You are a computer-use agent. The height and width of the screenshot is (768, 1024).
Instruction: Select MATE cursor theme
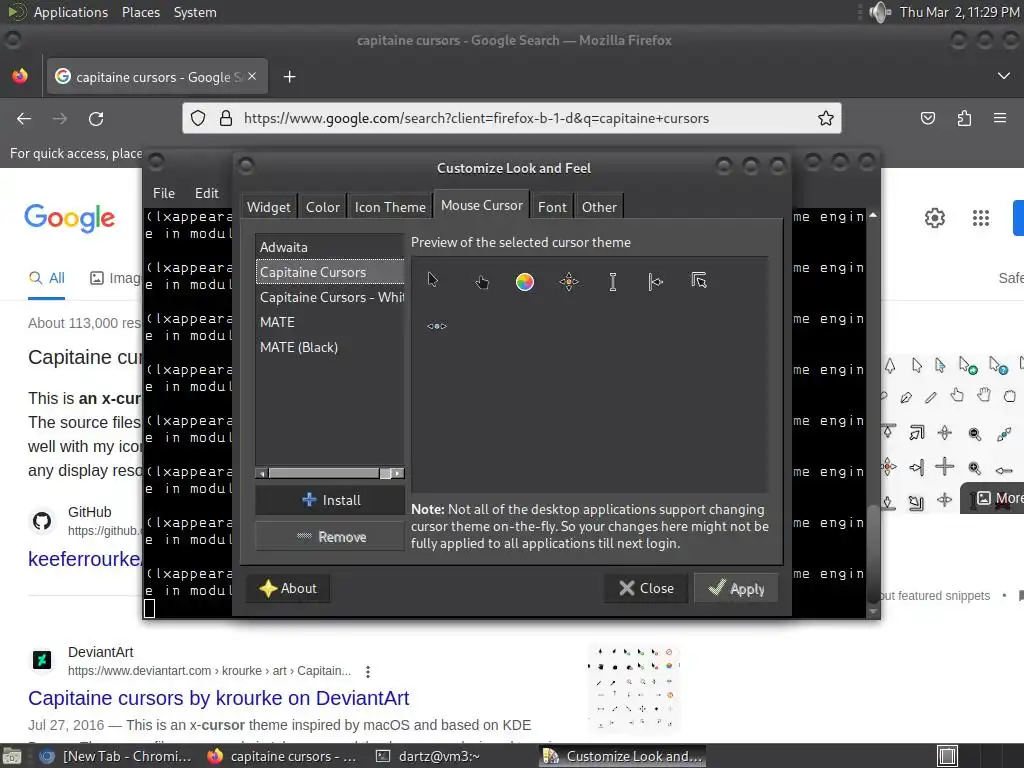pyautogui.click(x=330, y=322)
